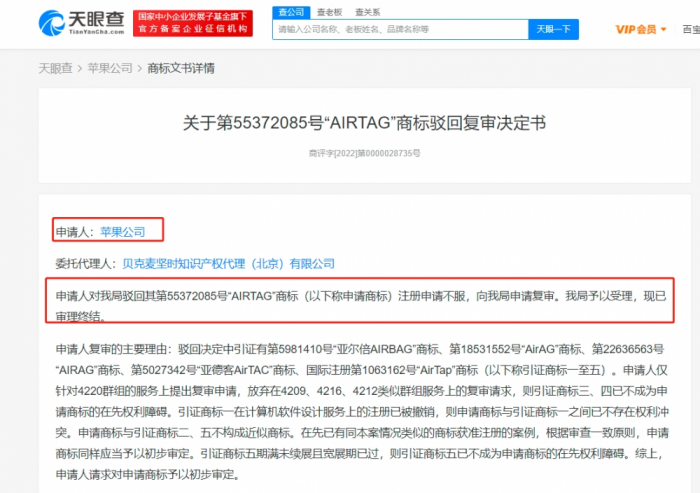This screenshot has width=700, height=493.
Task: Click the document number 商评字[2022] text
Action: coord(364,154)
